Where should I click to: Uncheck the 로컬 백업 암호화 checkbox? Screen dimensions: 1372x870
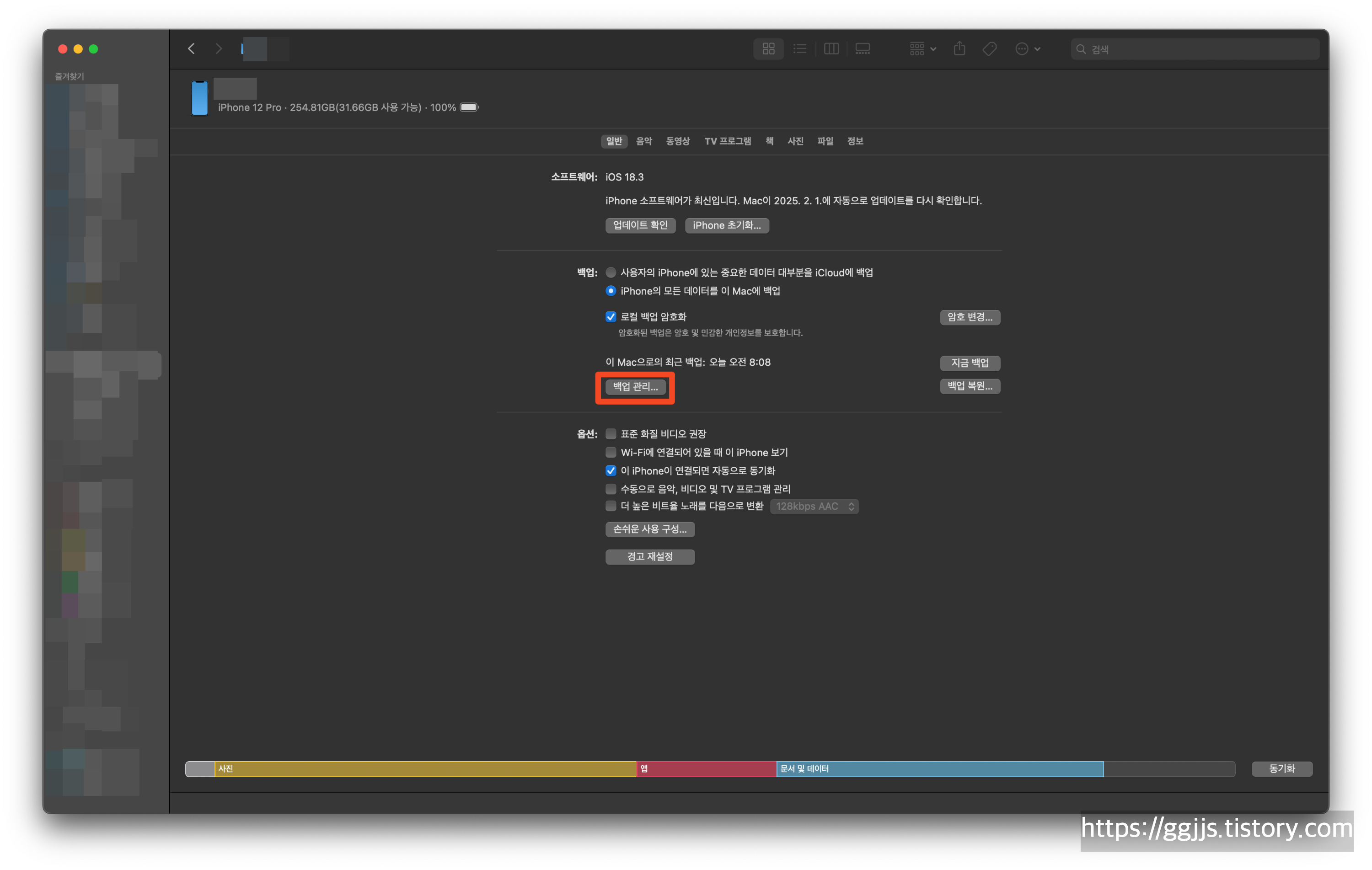point(611,317)
